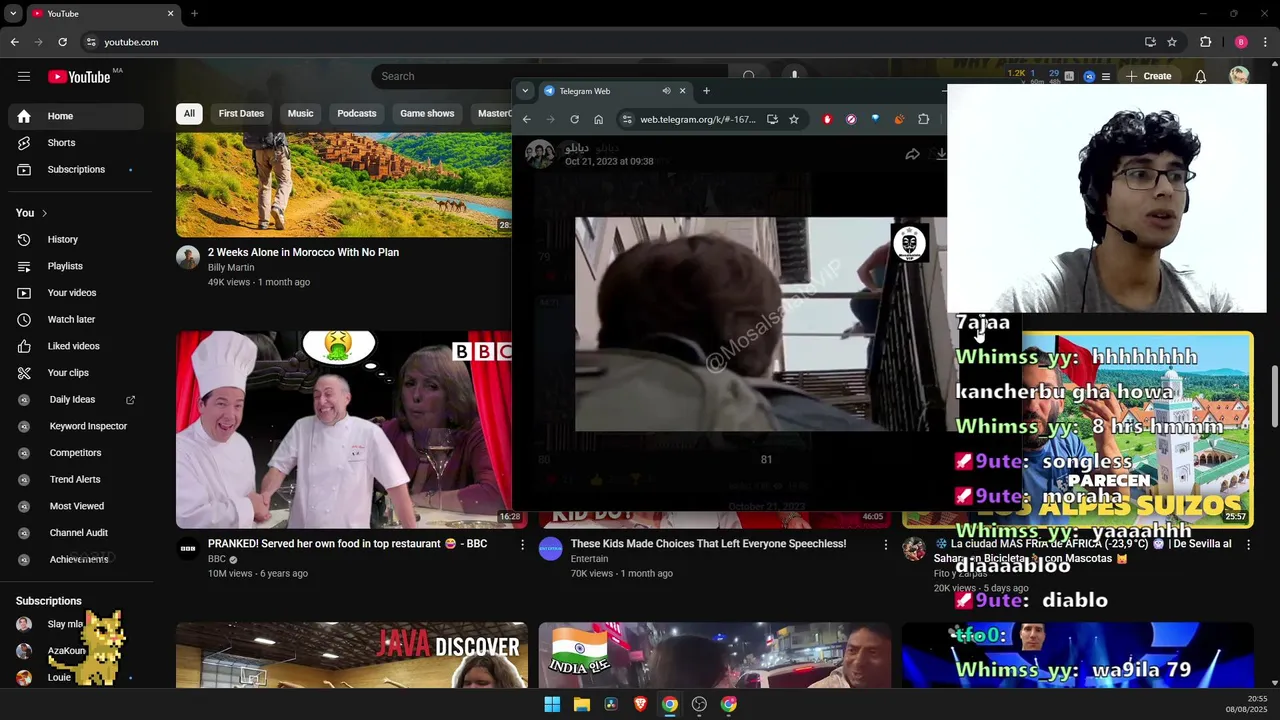
Task: Open Subscriptions in the sidebar
Action: click(76, 170)
